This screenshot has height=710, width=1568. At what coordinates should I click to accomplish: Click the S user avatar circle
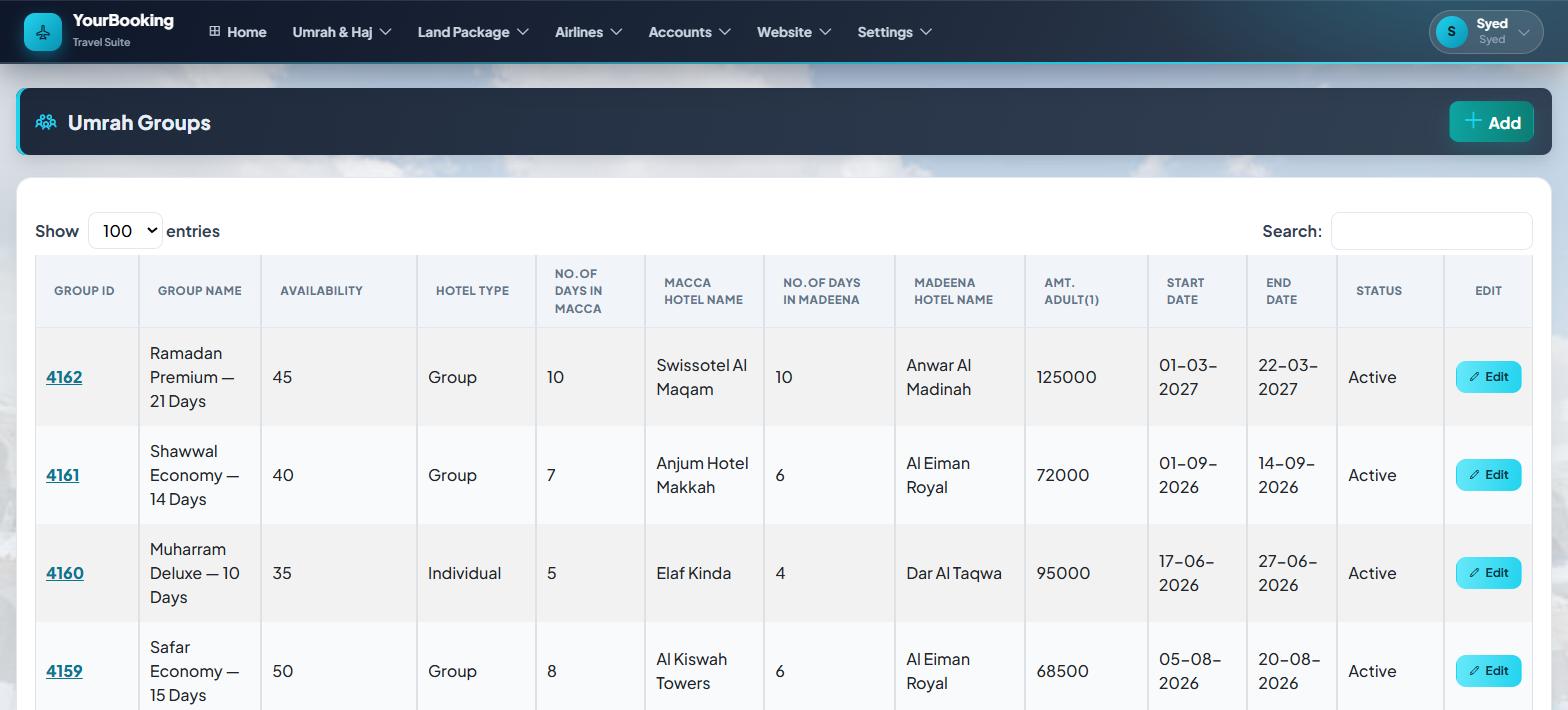(1451, 32)
